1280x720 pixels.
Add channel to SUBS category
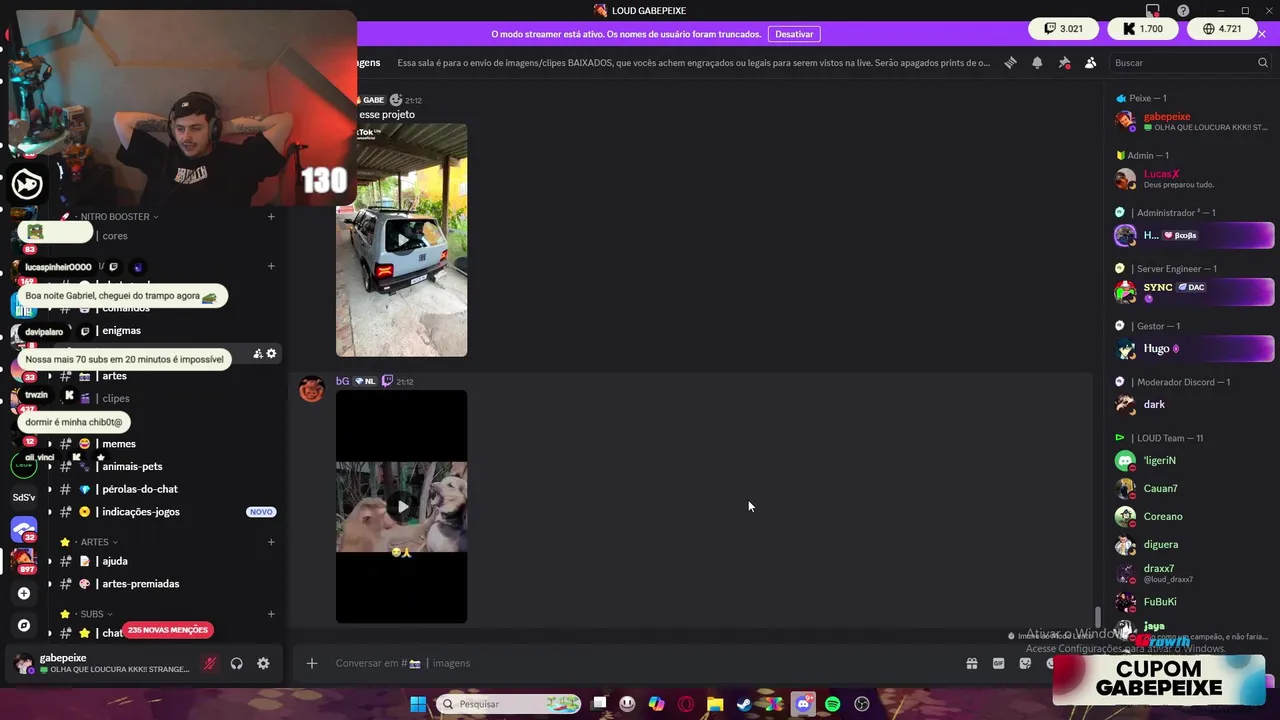click(x=271, y=614)
